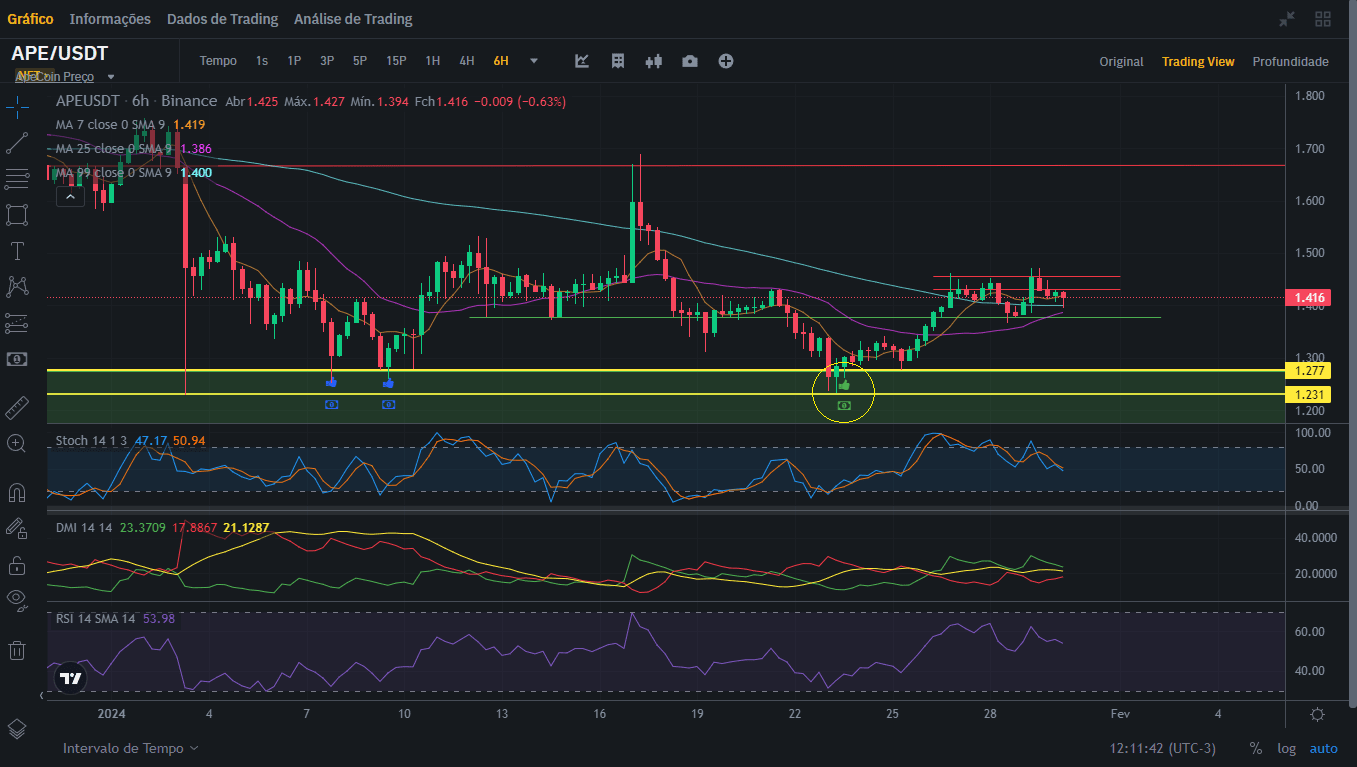Expand the NFT/Coin Preço selector
The width and height of the screenshot is (1357, 767).
[x=64, y=76]
